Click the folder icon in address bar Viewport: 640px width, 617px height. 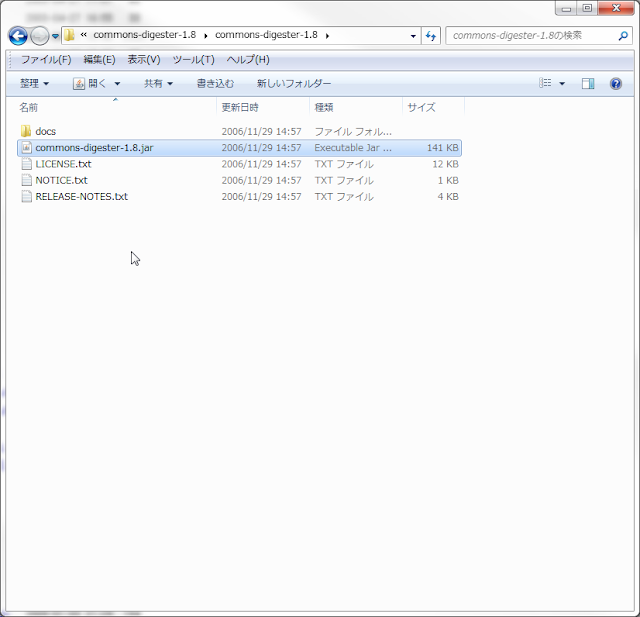coord(69,35)
